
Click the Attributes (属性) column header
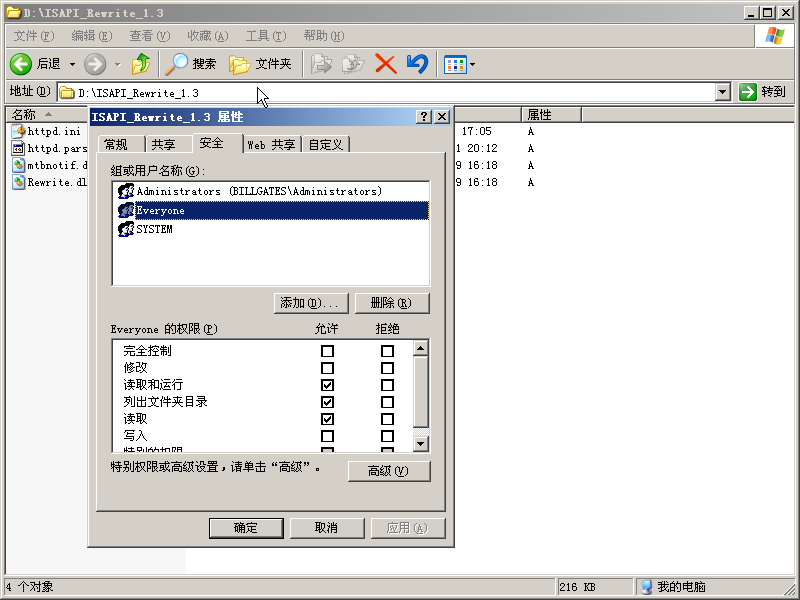point(551,114)
